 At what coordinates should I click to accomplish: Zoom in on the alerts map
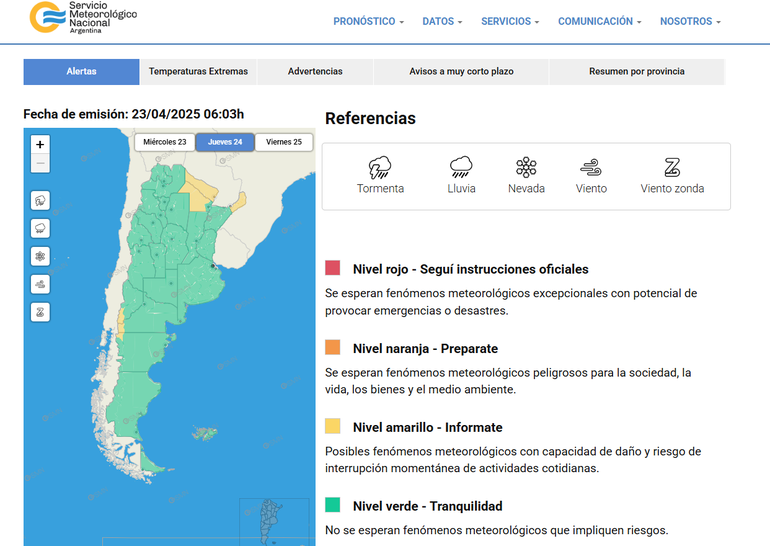(40, 145)
